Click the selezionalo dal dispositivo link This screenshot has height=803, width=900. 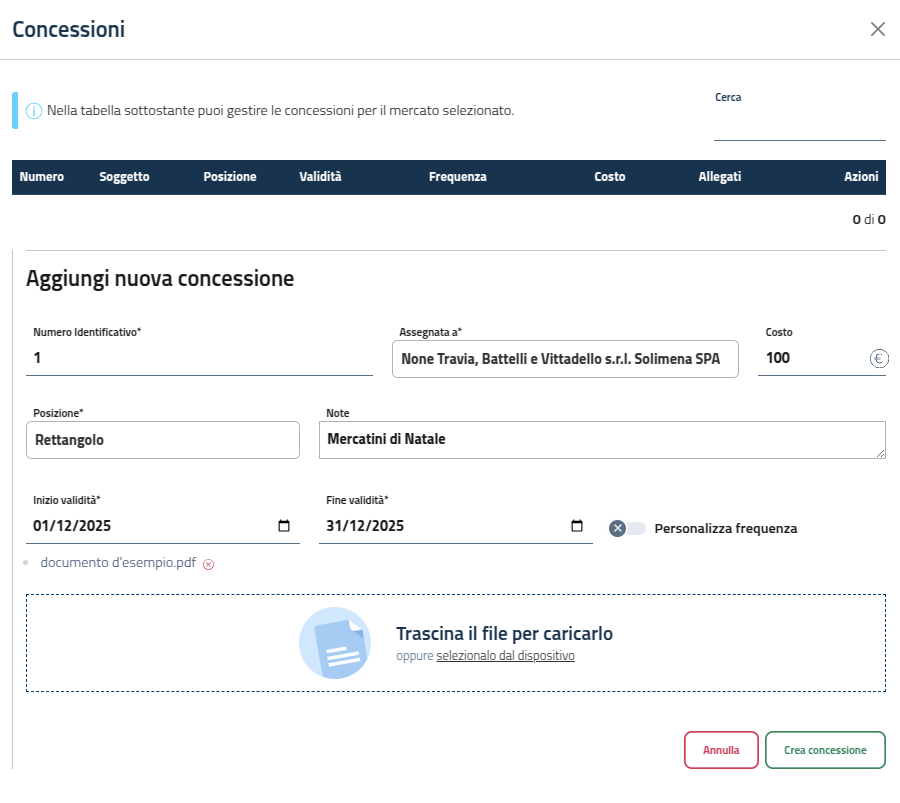(505, 657)
